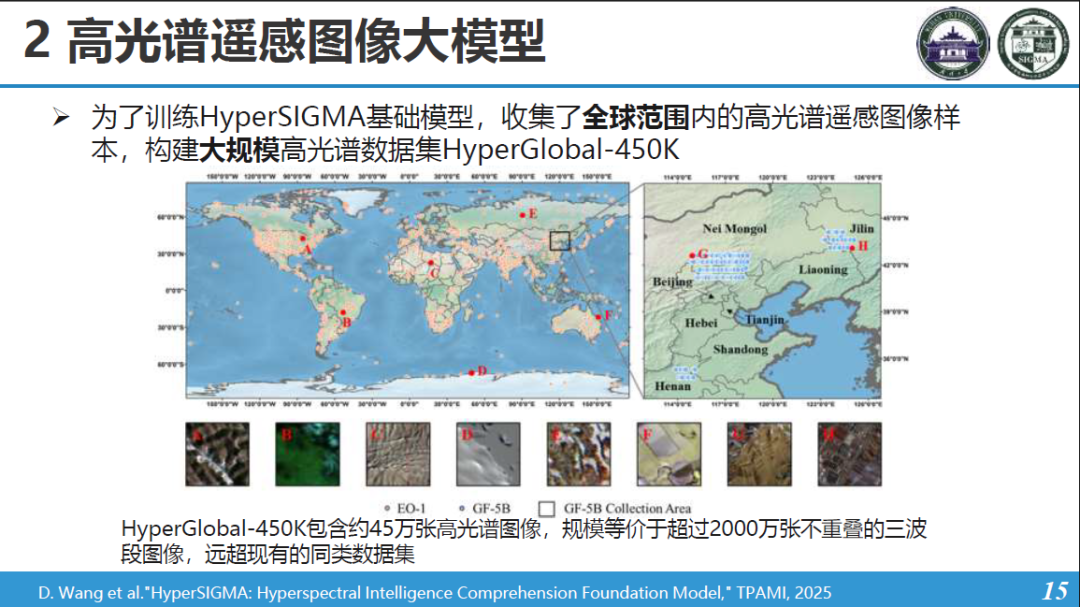1080x607 pixels.
Task: Select the slide title 高光谱遥感图像大模型
Action: tap(306, 42)
